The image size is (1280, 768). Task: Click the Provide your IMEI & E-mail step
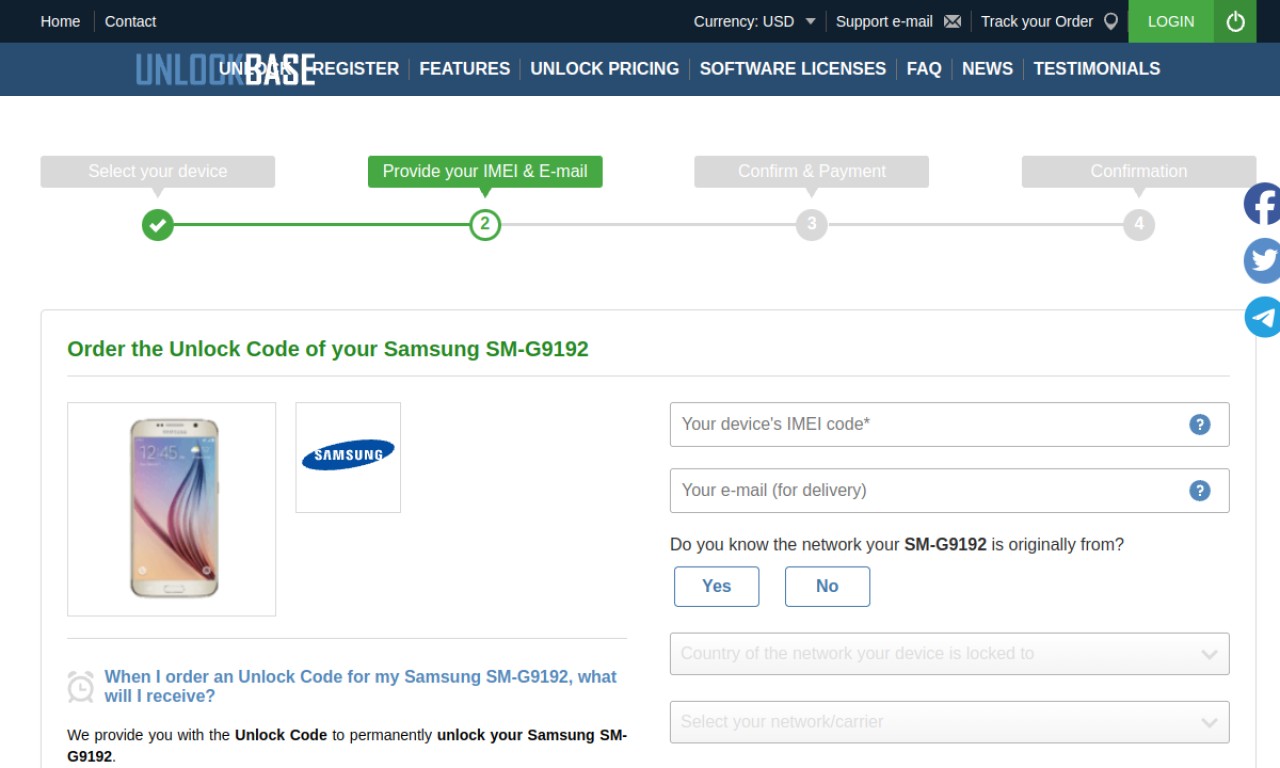[x=485, y=171]
